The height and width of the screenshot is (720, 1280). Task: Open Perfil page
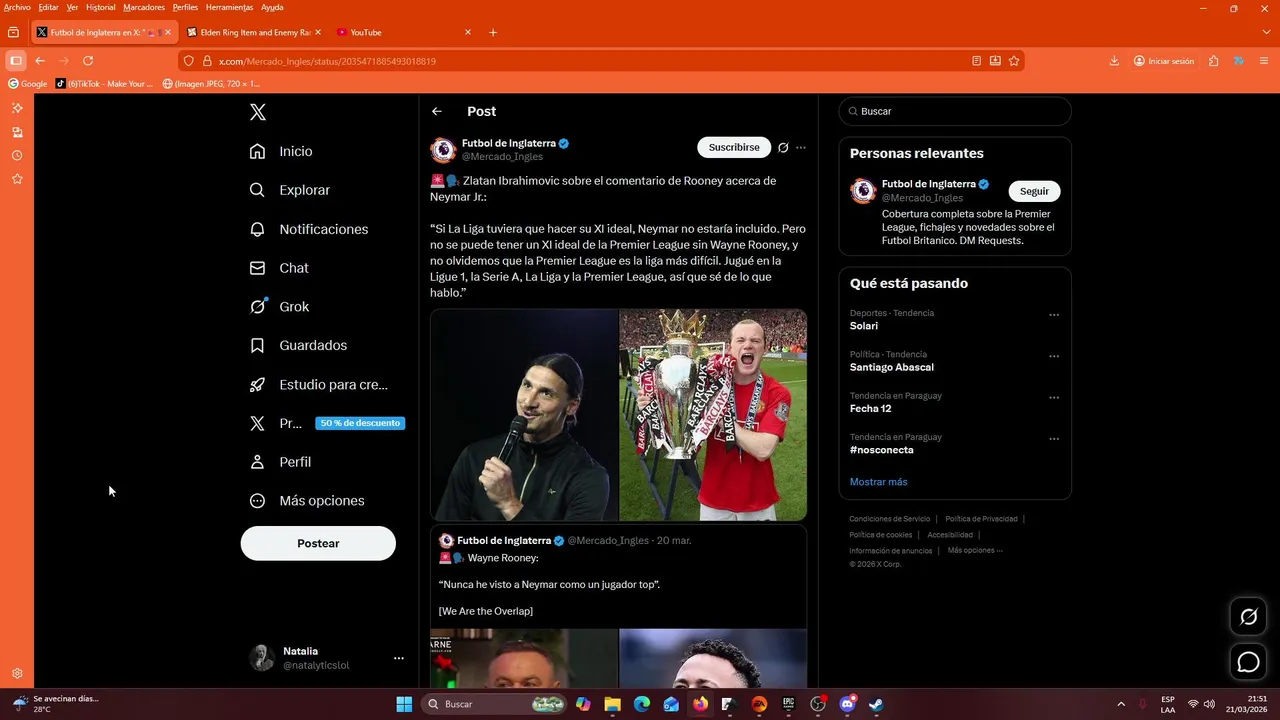(x=281, y=462)
